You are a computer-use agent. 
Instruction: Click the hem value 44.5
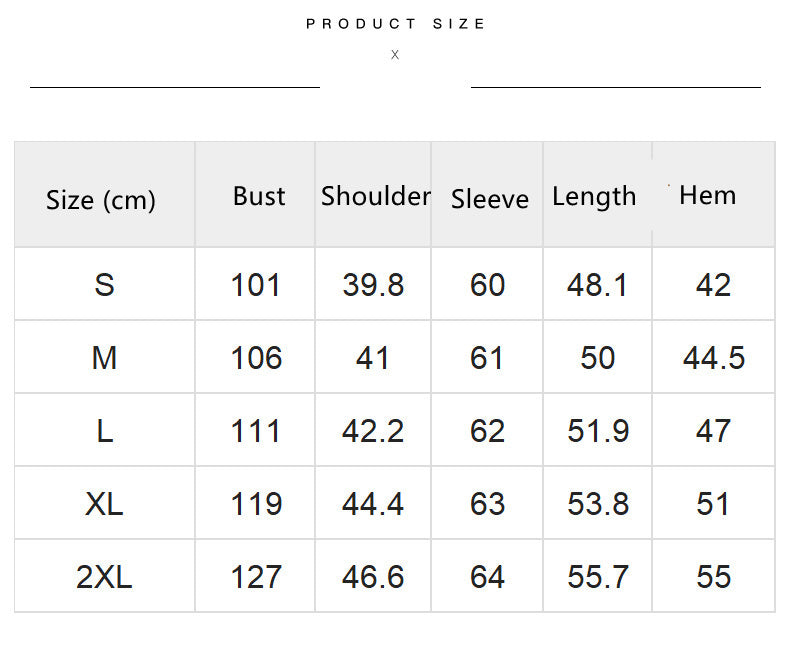(714, 358)
